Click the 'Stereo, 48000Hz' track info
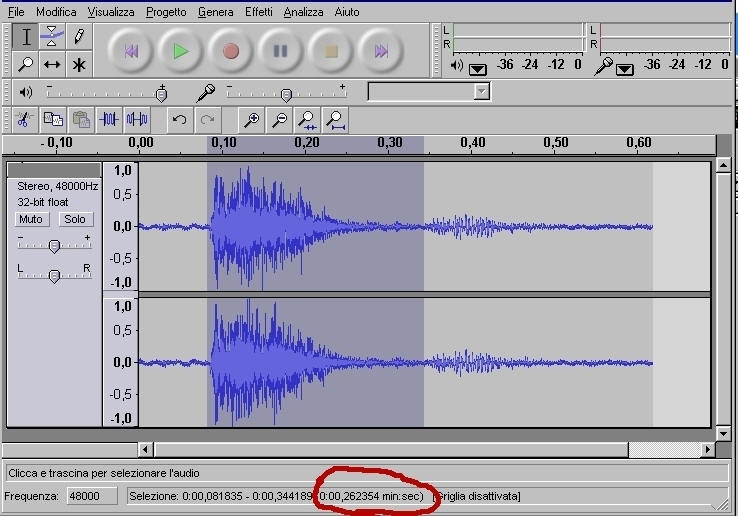The width and height of the screenshot is (738, 516). pyautogui.click(x=57, y=186)
